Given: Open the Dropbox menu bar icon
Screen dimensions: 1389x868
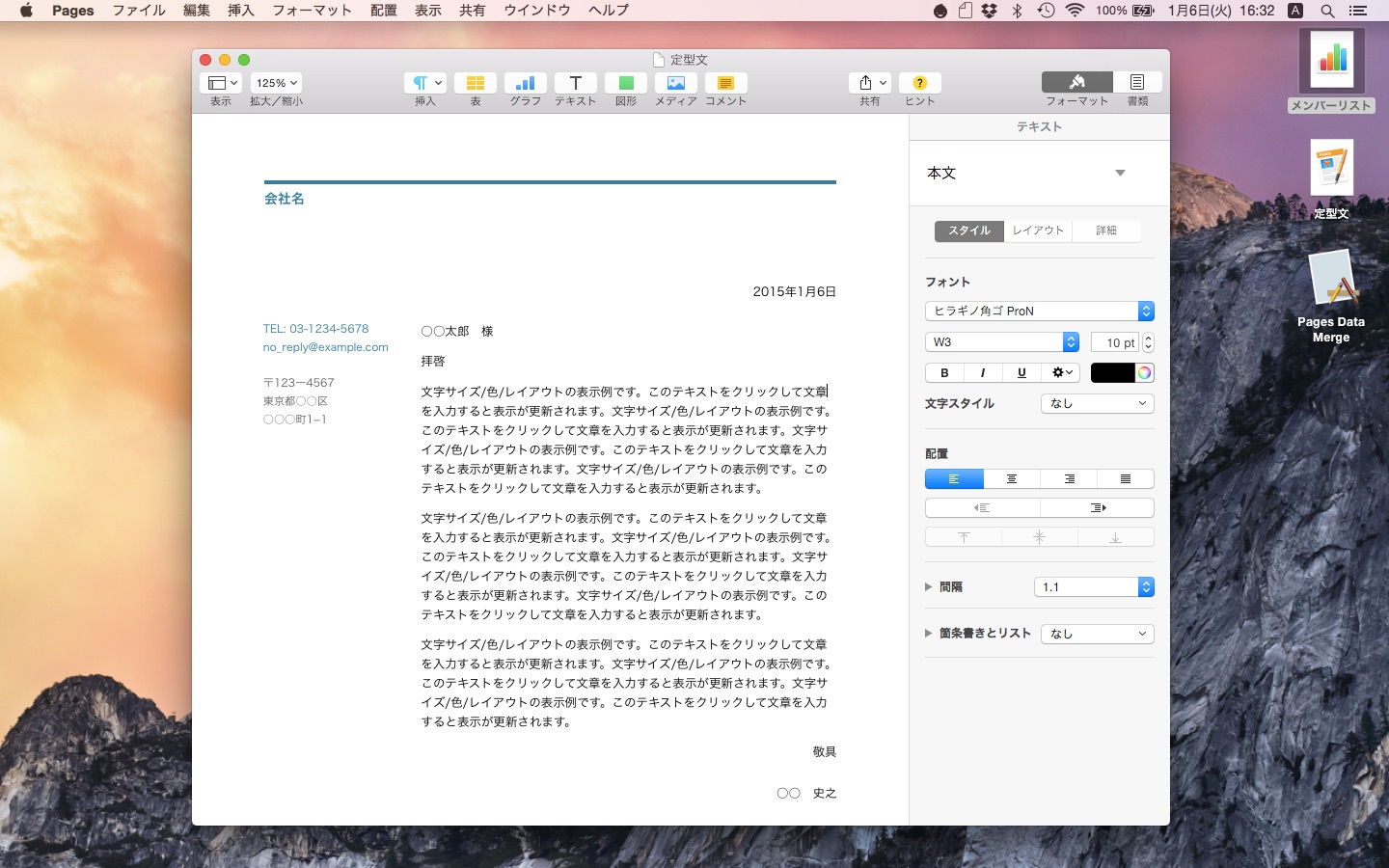Looking at the screenshot, I should [990, 11].
